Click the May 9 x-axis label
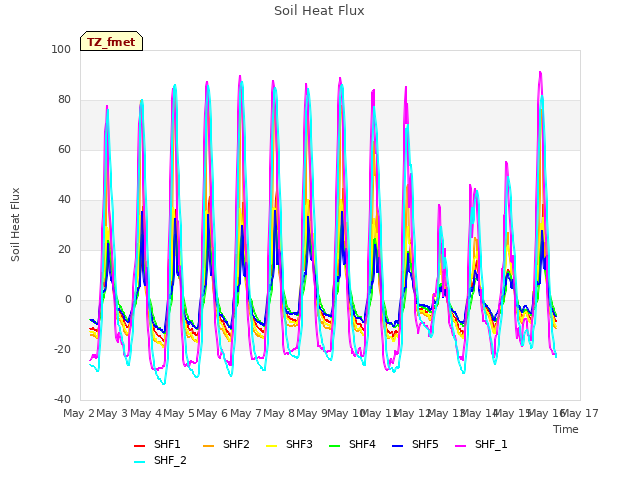The height and width of the screenshot is (480, 640). [x=312, y=413]
